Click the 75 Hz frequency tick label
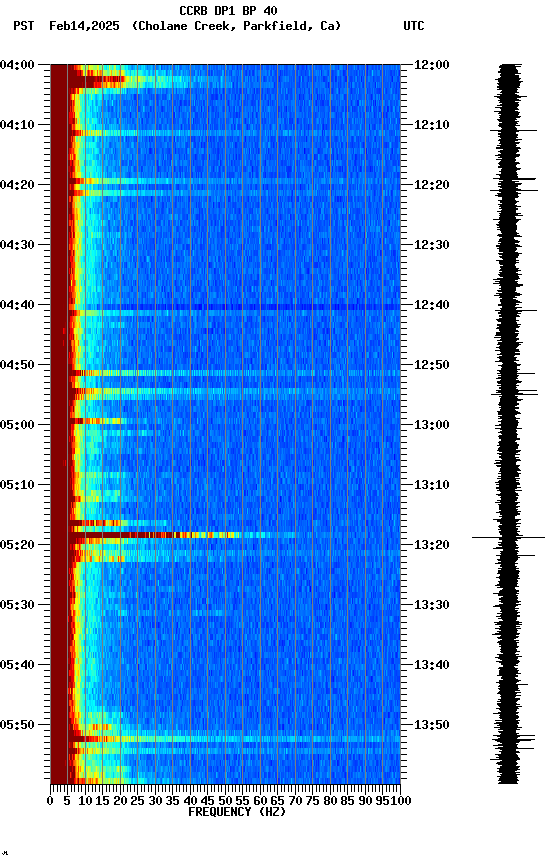 [312, 801]
